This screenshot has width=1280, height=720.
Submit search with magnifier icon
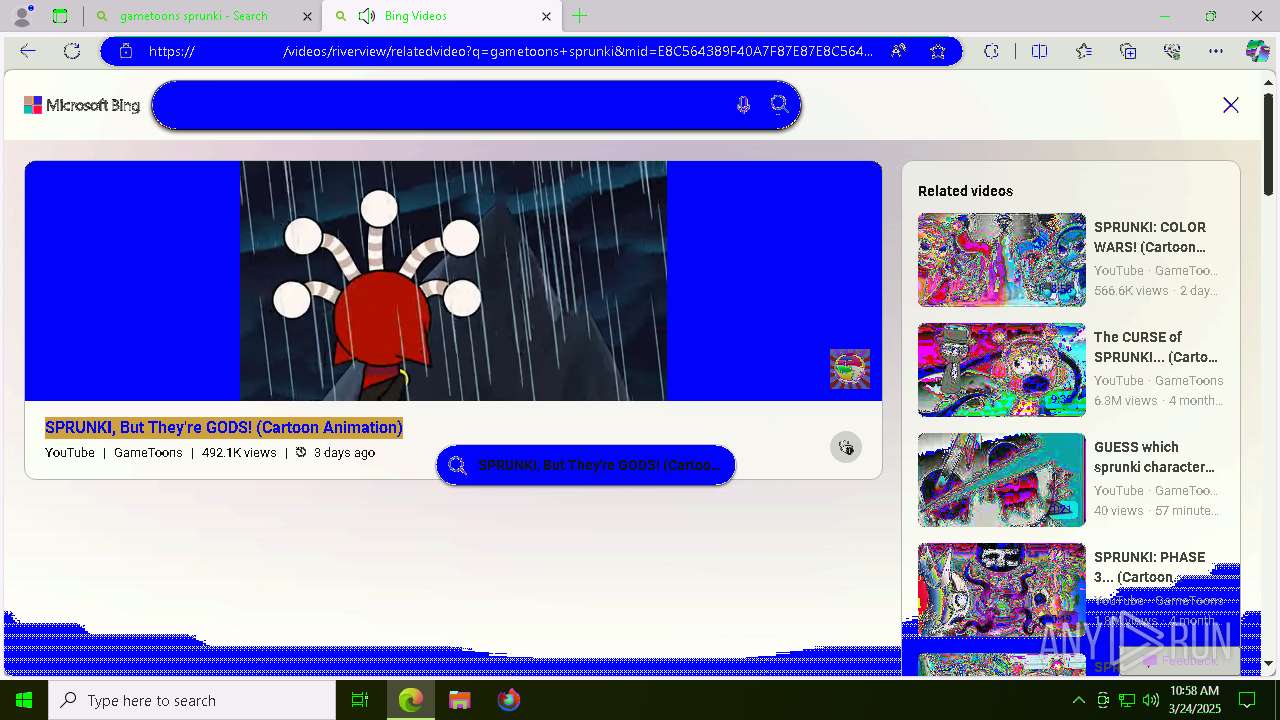tap(780, 105)
